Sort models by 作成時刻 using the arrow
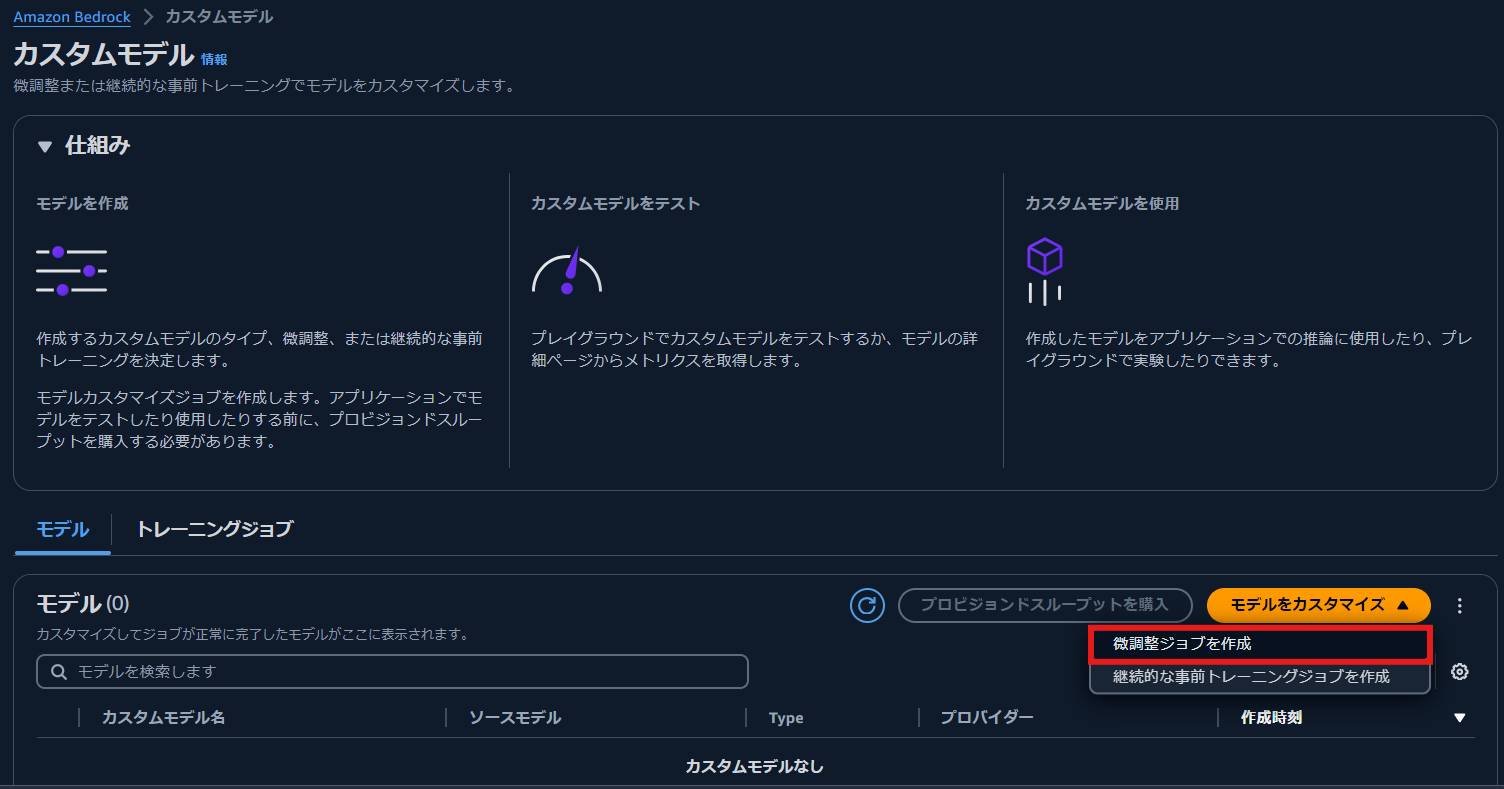Viewport: 1504px width, 789px height. [1461, 717]
